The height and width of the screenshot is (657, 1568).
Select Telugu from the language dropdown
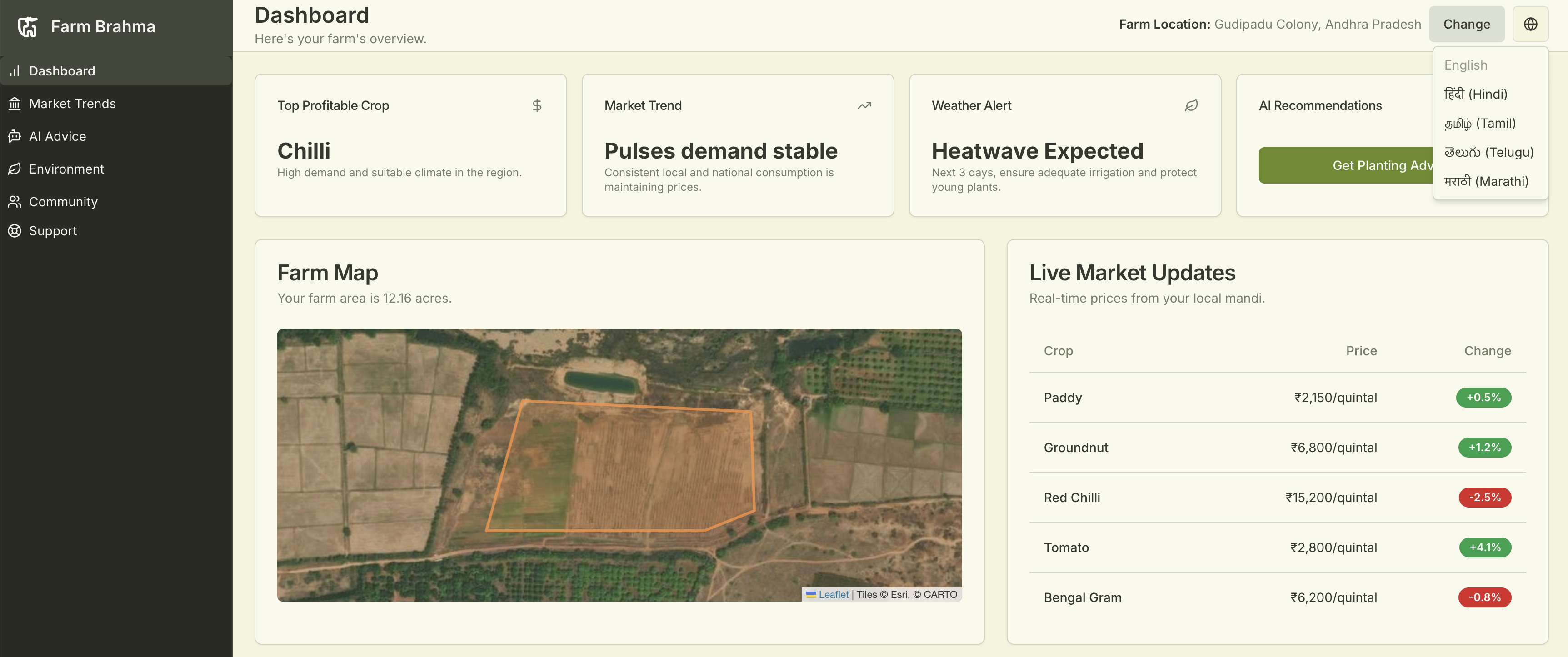(x=1488, y=152)
